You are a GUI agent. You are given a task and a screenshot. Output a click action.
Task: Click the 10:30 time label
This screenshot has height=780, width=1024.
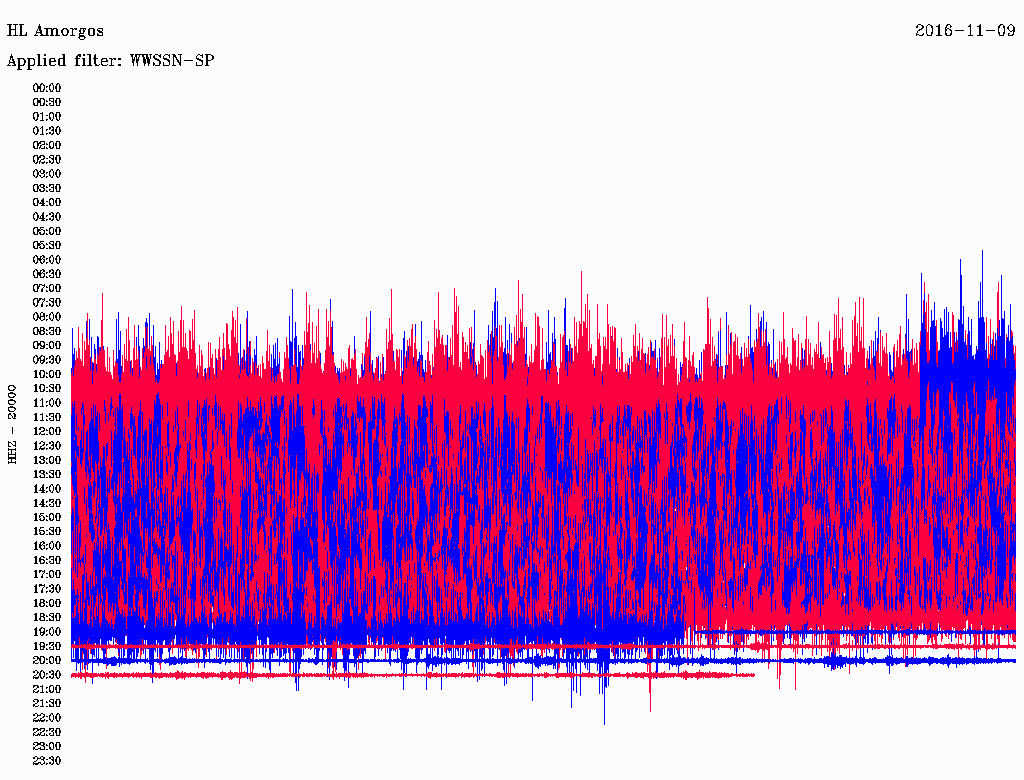pos(47,389)
